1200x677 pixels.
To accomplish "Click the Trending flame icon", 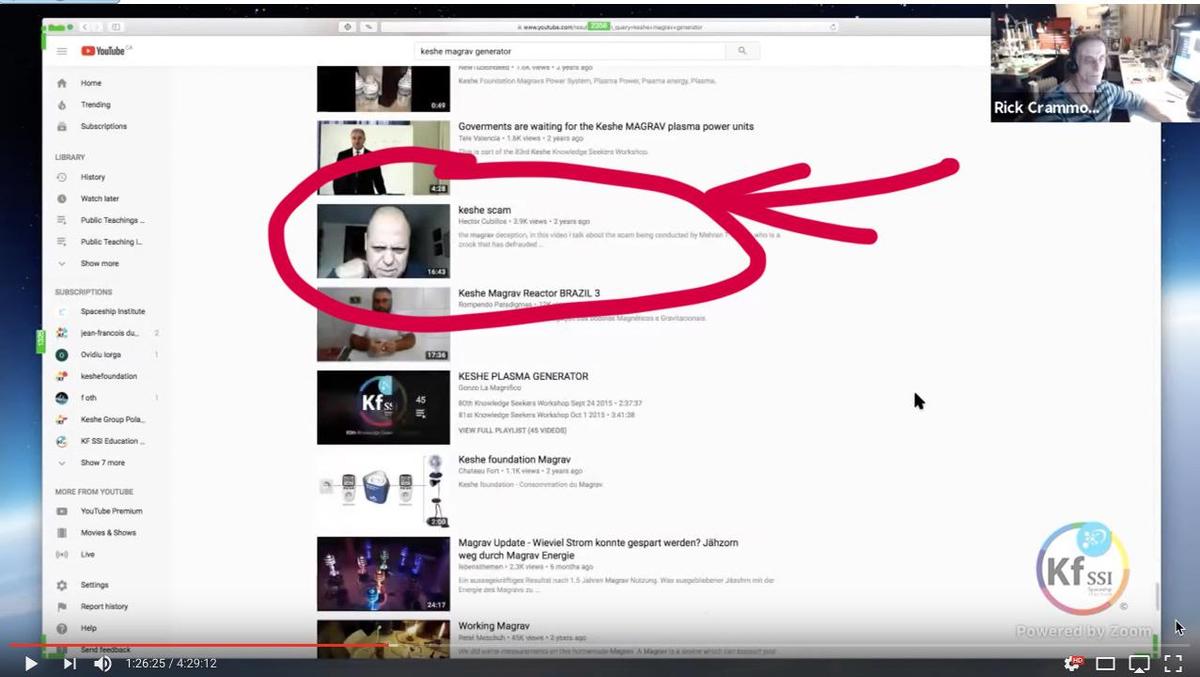I will pyautogui.click(x=62, y=105).
